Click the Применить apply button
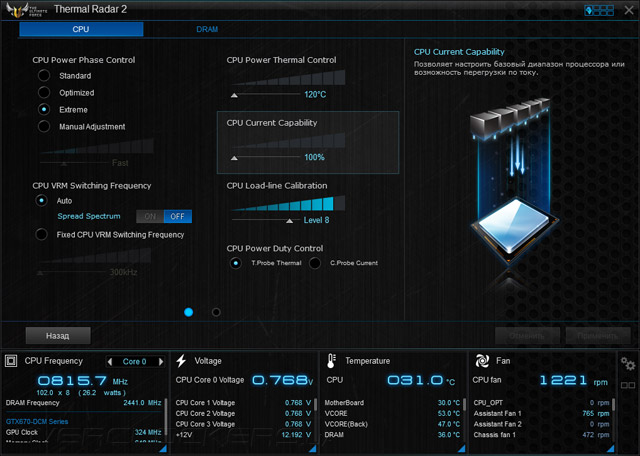The width and height of the screenshot is (640, 456). [598, 336]
